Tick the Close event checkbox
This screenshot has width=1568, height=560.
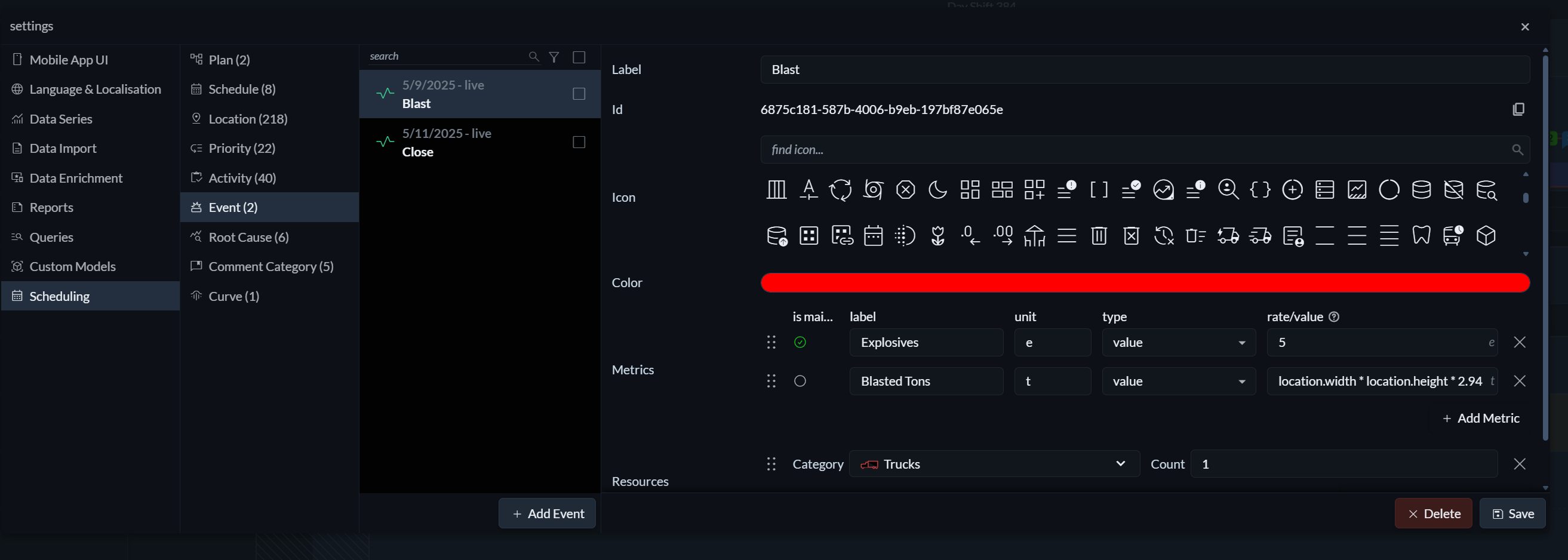tap(579, 142)
